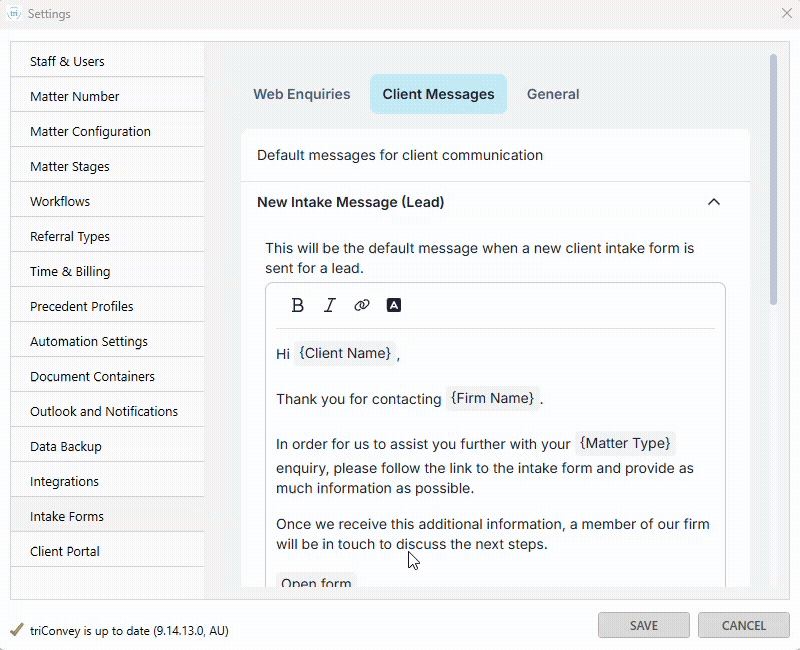Click the {Firm Name} placeholder tag

tap(493, 398)
